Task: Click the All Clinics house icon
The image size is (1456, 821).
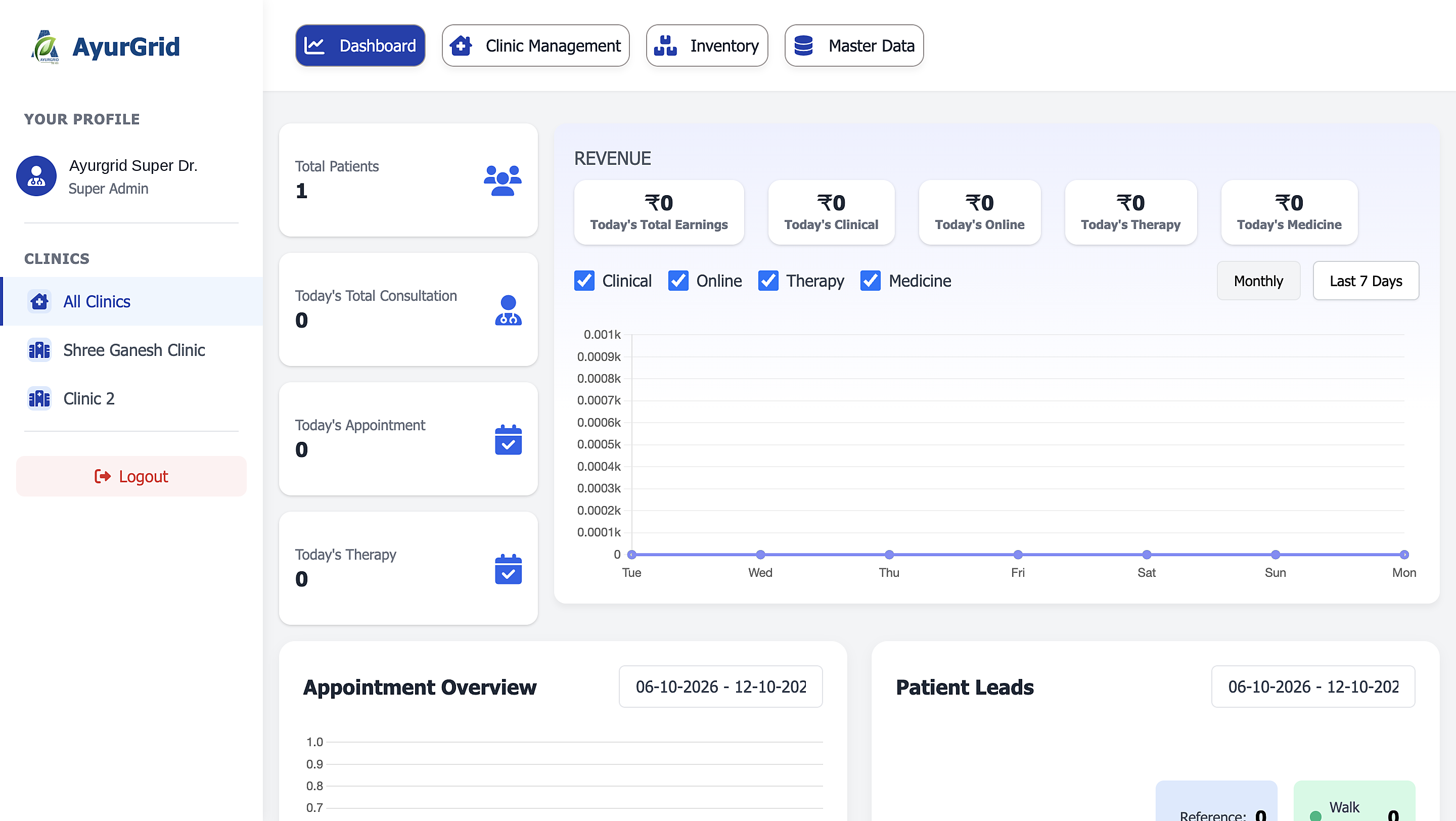Action: [x=39, y=301]
